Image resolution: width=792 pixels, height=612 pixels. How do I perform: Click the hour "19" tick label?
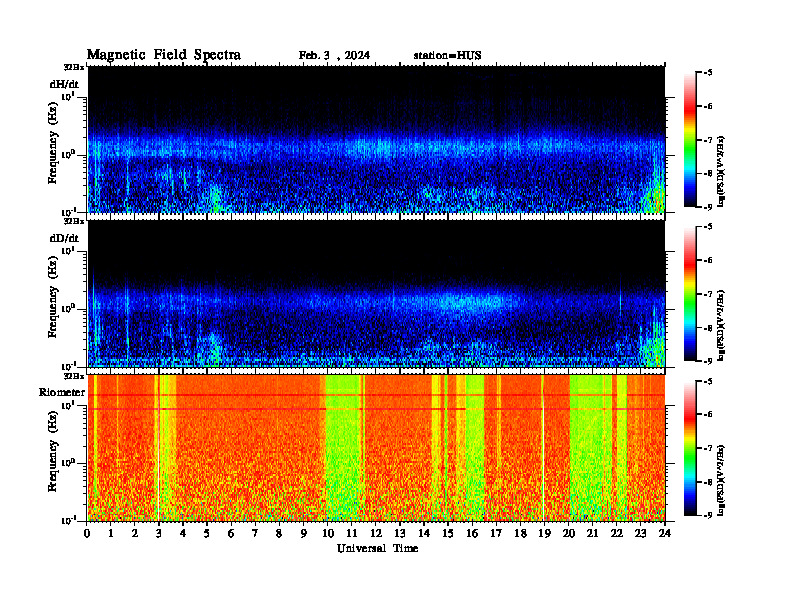tap(544, 534)
